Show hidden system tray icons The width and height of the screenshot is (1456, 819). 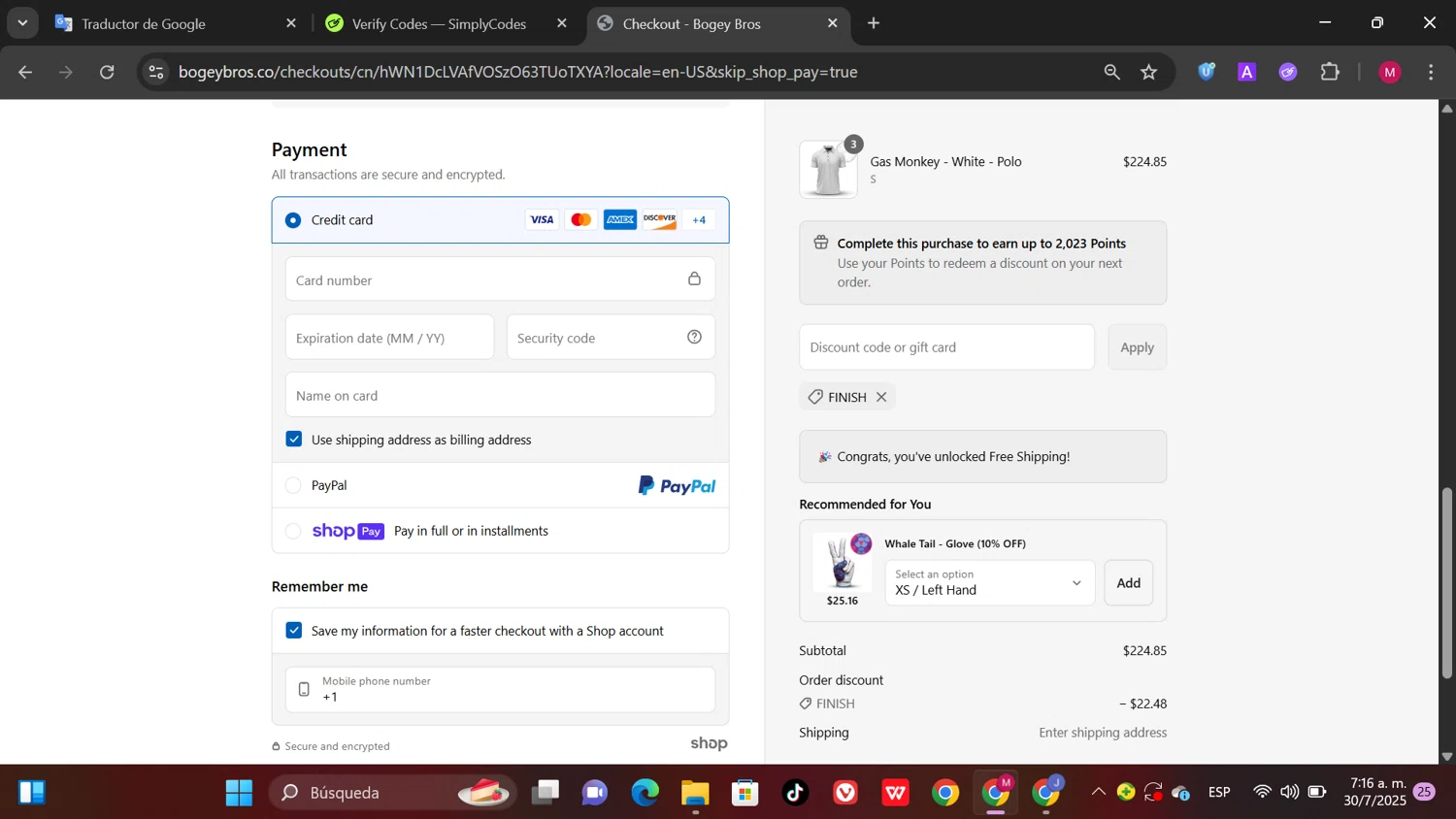point(1098,792)
